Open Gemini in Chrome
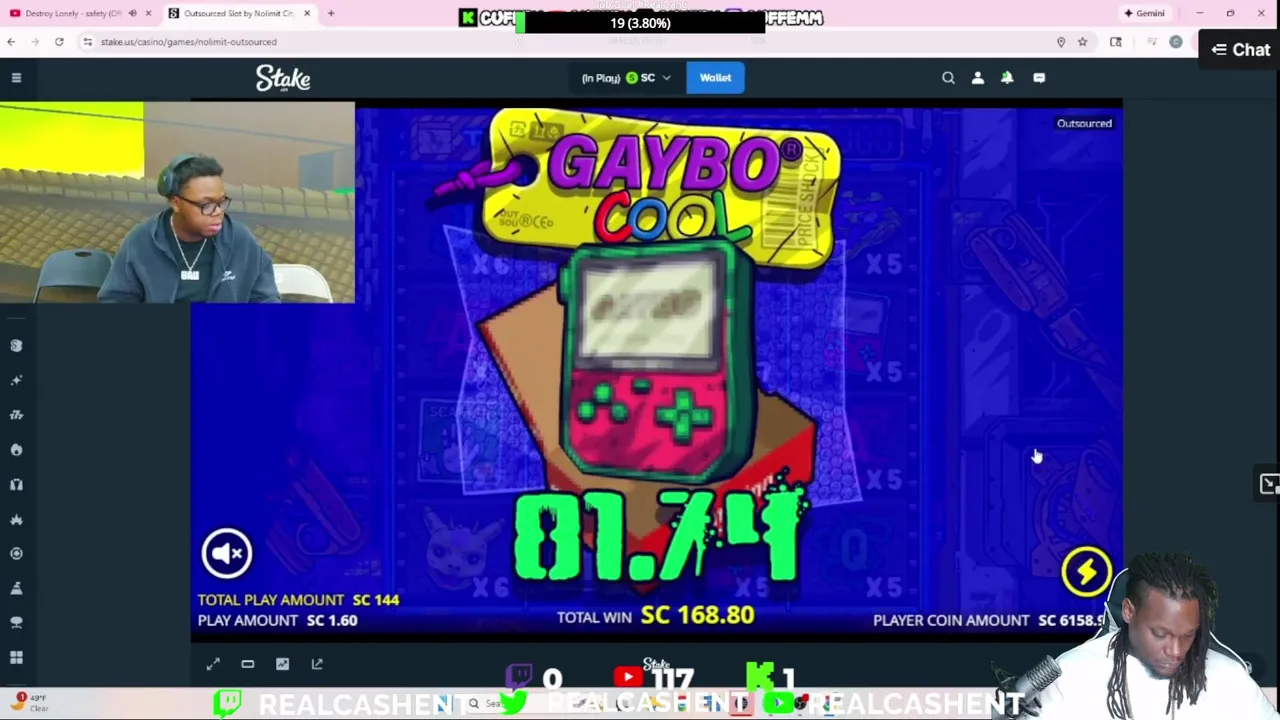The image size is (1280, 720). tap(1145, 13)
